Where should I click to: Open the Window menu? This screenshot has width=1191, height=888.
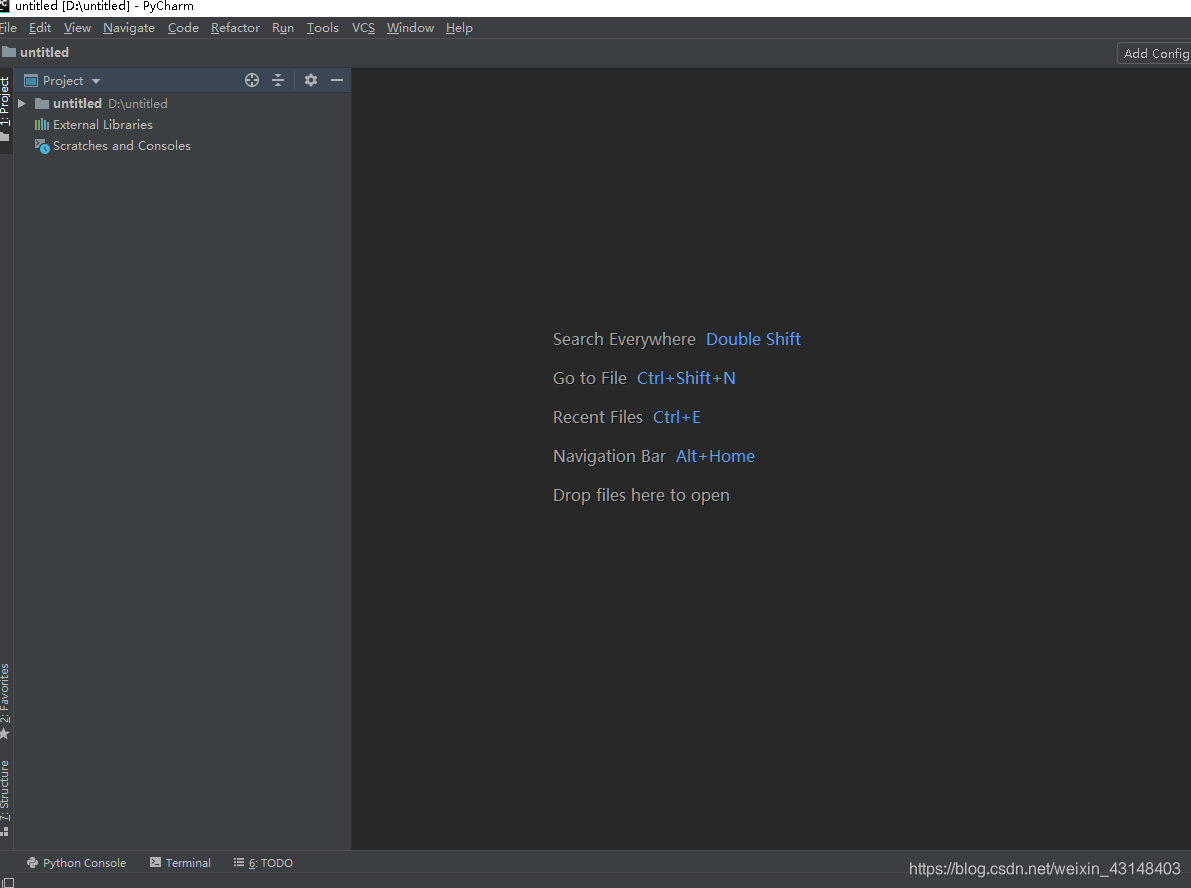pos(409,27)
